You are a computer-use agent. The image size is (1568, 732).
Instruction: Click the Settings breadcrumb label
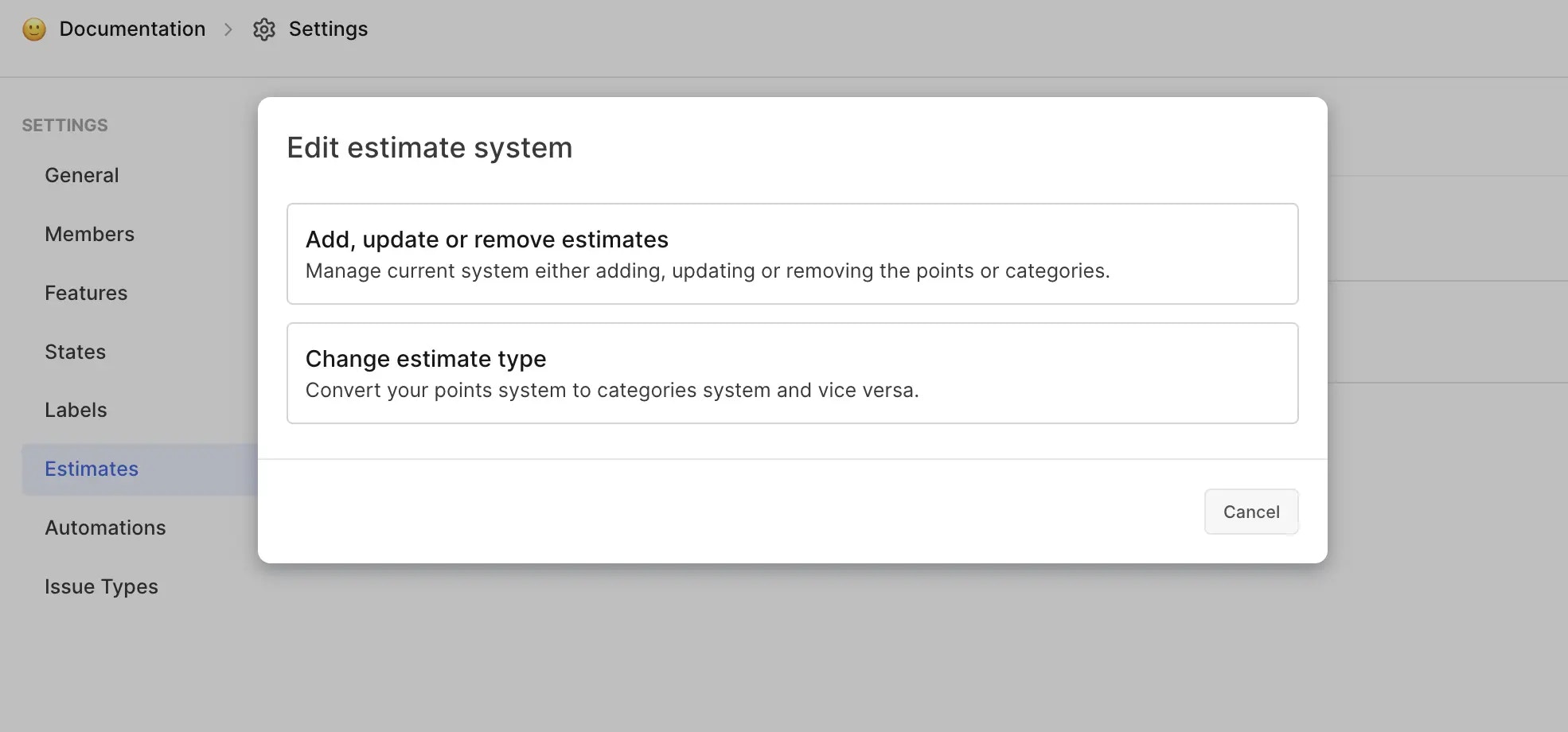click(328, 29)
